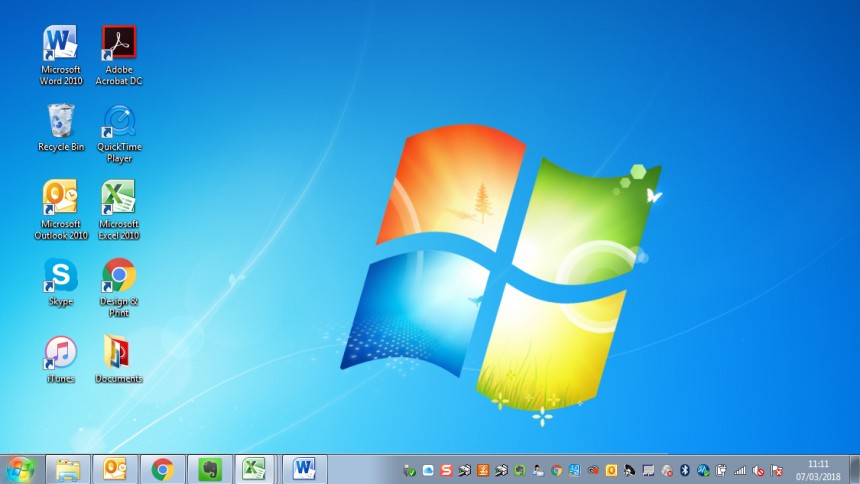Image resolution: width=860 pixels, height=484 pixels.
Task: Open Microsoft Word 2010 desktop shortcut
Action: (x=60, y=55)
